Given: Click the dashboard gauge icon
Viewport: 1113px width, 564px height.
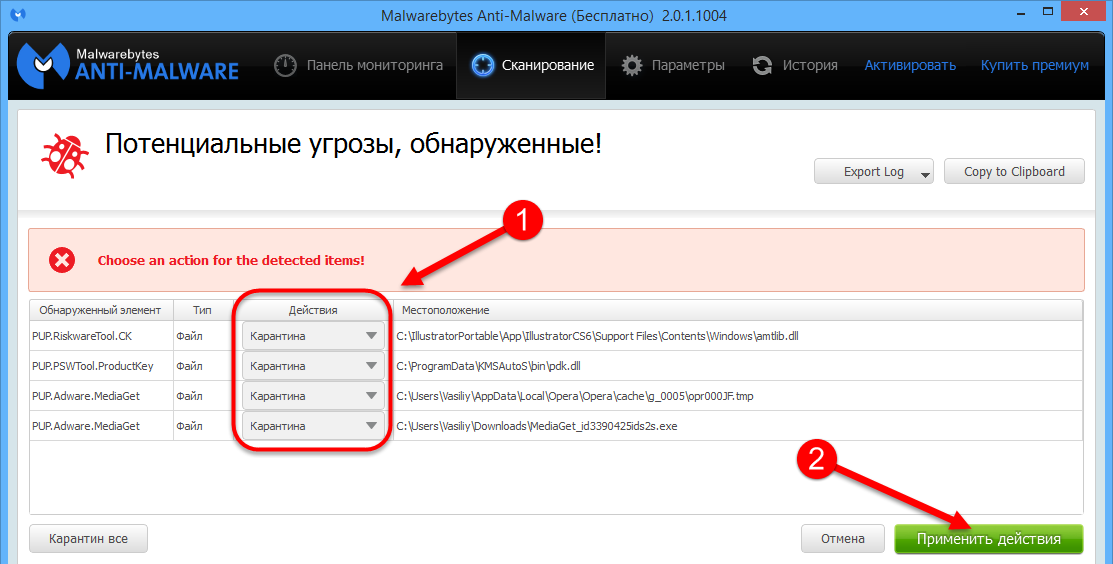Looking at the screenshot, I should tap(286, 66).
